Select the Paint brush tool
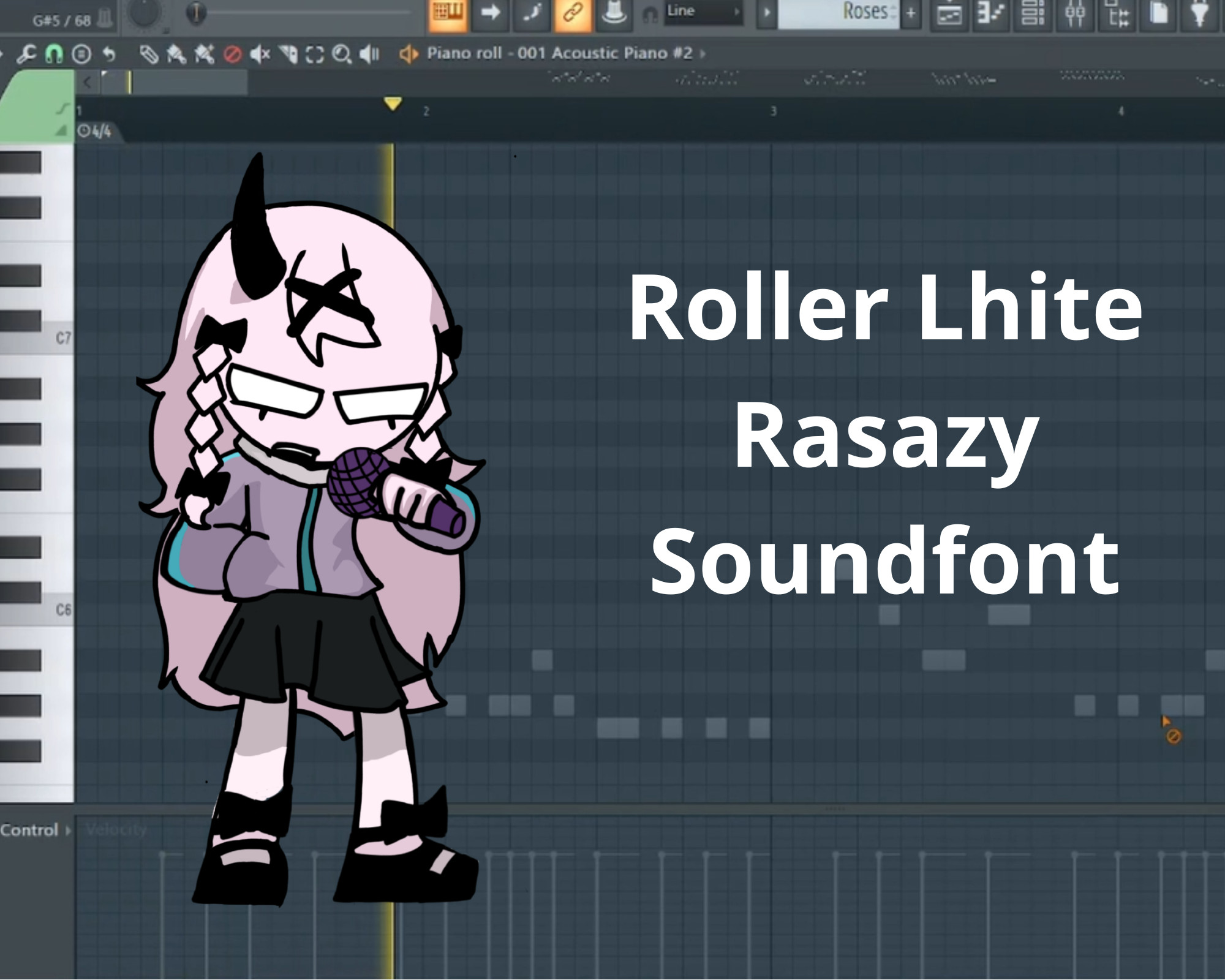This screenshot has width=1225, height=980. click(176, 54)
